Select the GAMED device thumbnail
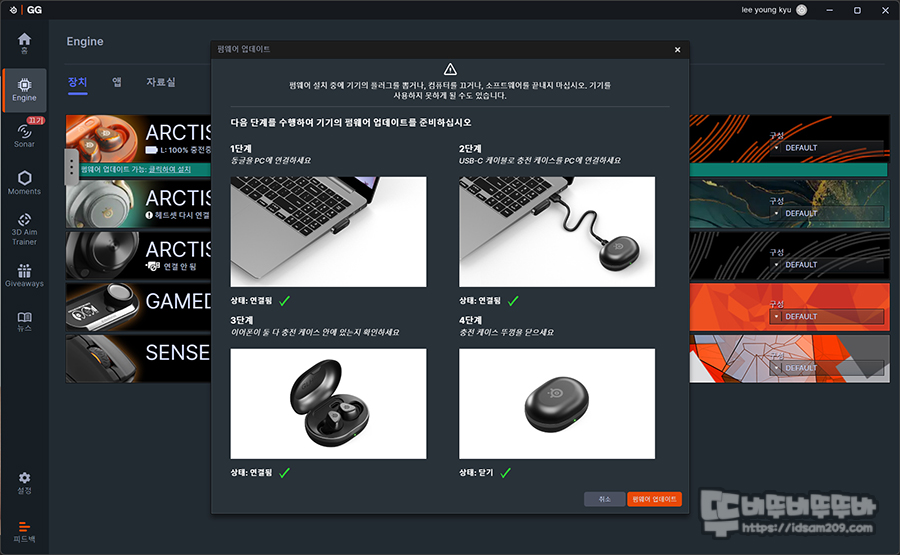Screen dimensions: 900x555 [x=102, y=306]
